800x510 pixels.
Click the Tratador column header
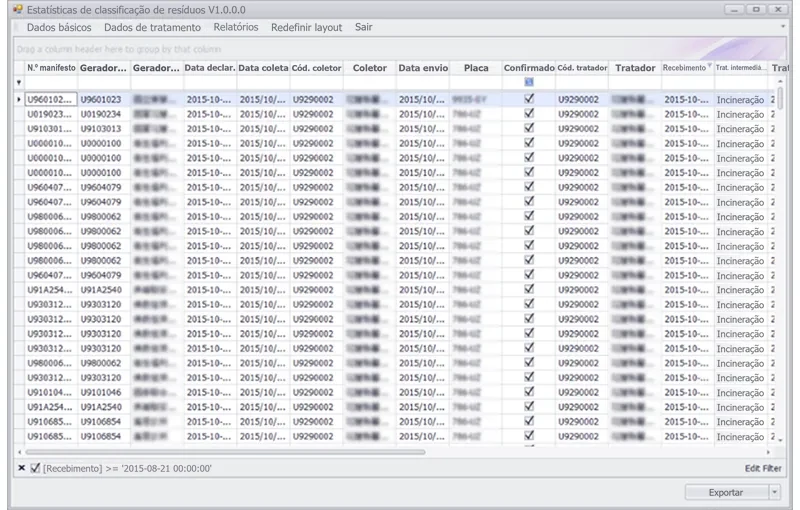click(635, 68)
